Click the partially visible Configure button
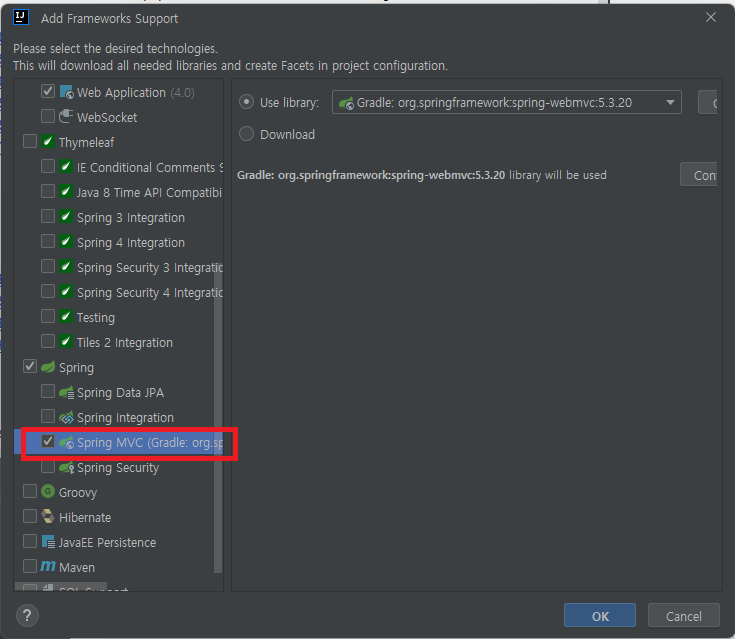This screenshot has width=735, height=639. (x=698, y=175)
